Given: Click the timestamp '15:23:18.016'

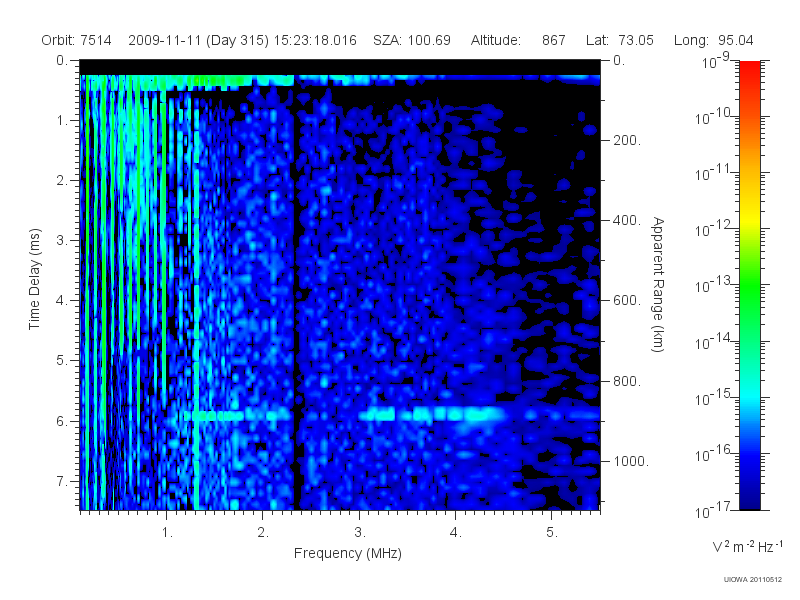Looking at the screenshot, I should coord(315,40).
